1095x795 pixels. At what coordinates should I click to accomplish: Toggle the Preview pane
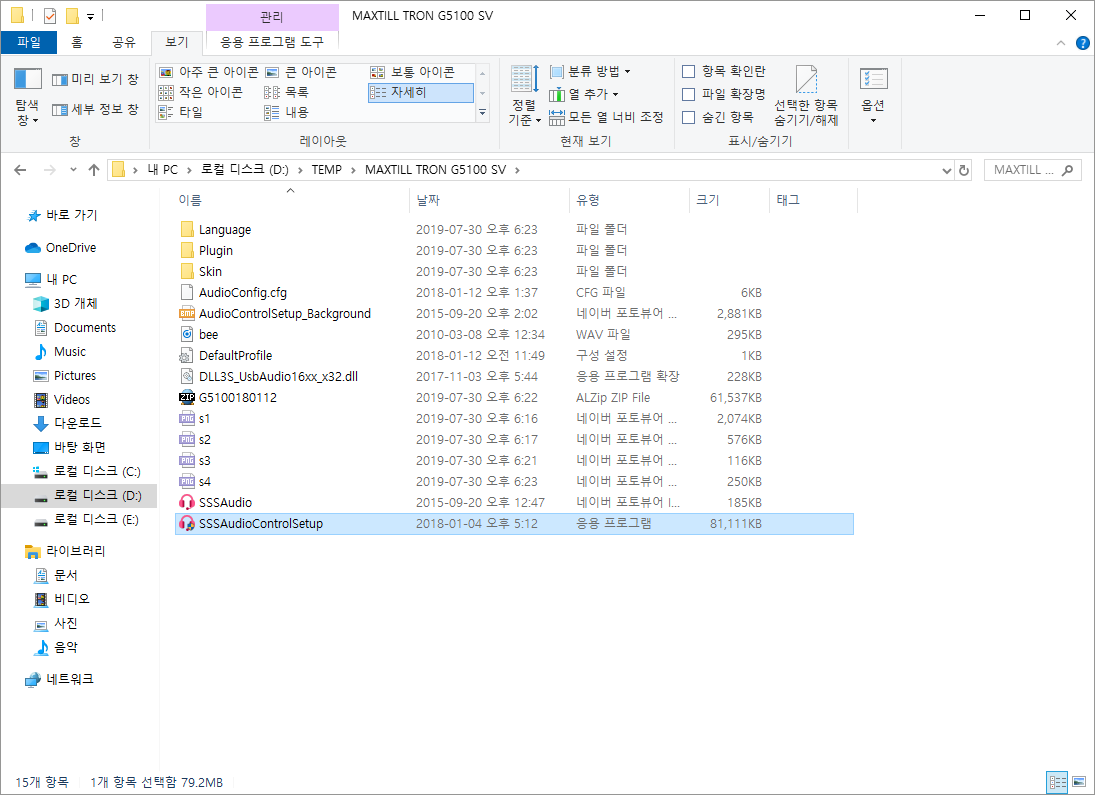[95, 80]
